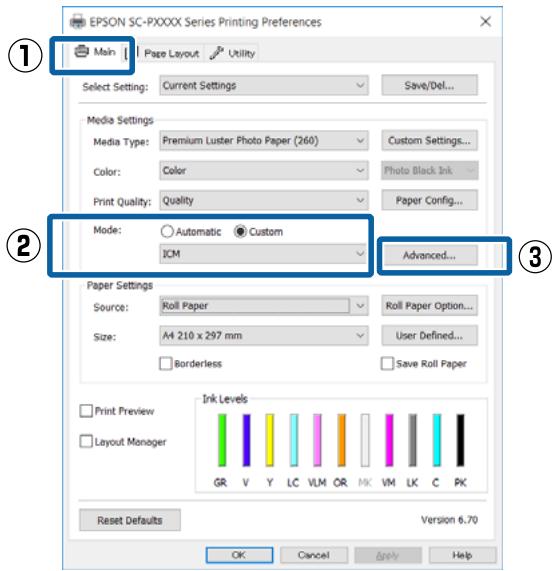The height and width of the screenshot is (571, 554).
Task: Click the VM vivid magenta ink bar
Action: tap(389, 440)
